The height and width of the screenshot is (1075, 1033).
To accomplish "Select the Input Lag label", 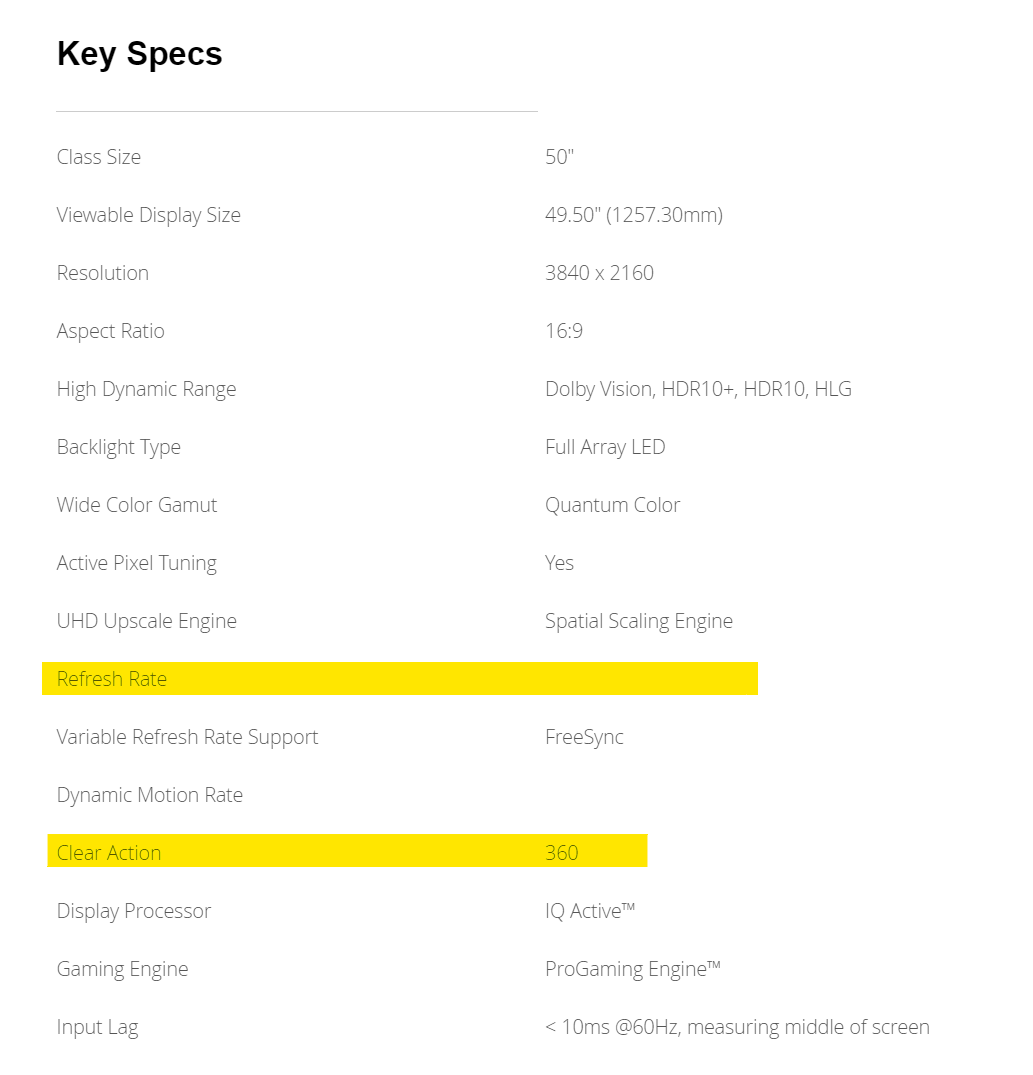I will tap(97, 1027).
